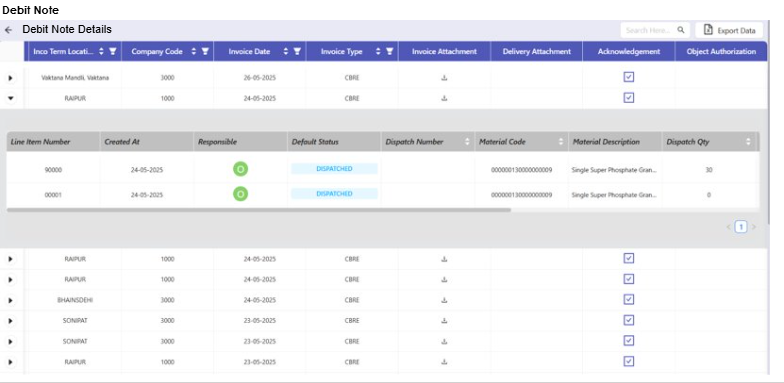Sort line items by Dispatch Number

pyautogui.click(x=468, y=142)
